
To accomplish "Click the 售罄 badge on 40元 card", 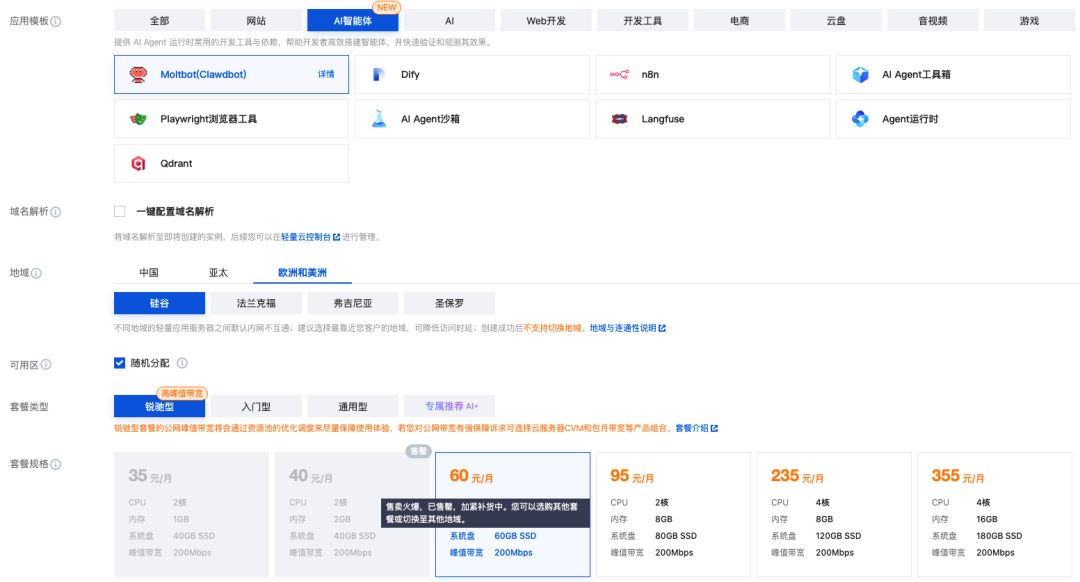I will (x=418, y=452).
